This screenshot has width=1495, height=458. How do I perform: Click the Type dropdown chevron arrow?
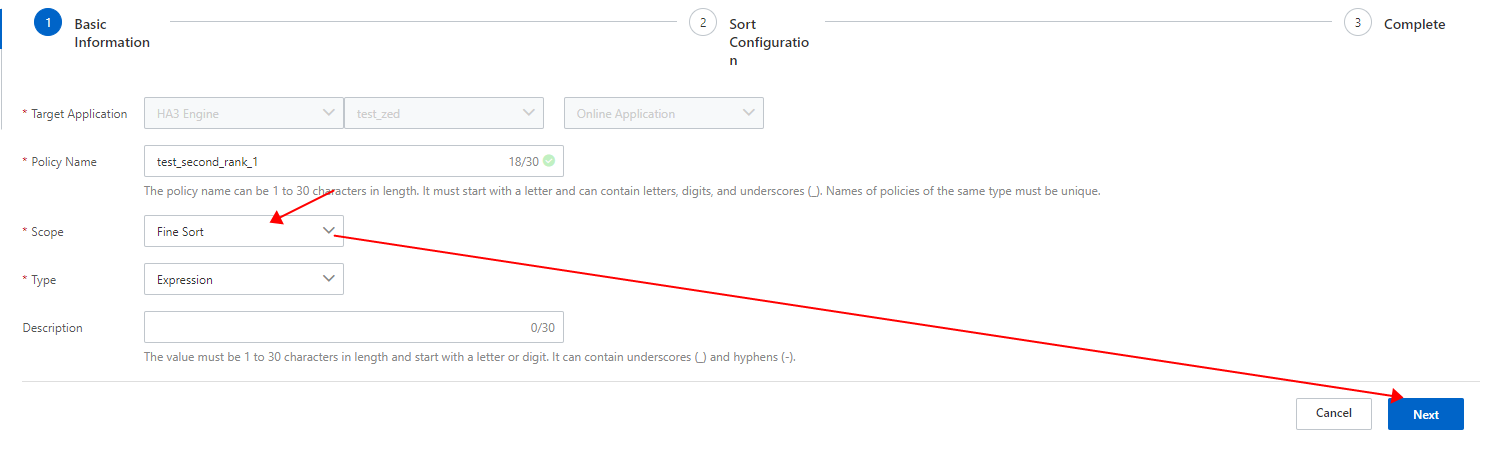(329, 279)
